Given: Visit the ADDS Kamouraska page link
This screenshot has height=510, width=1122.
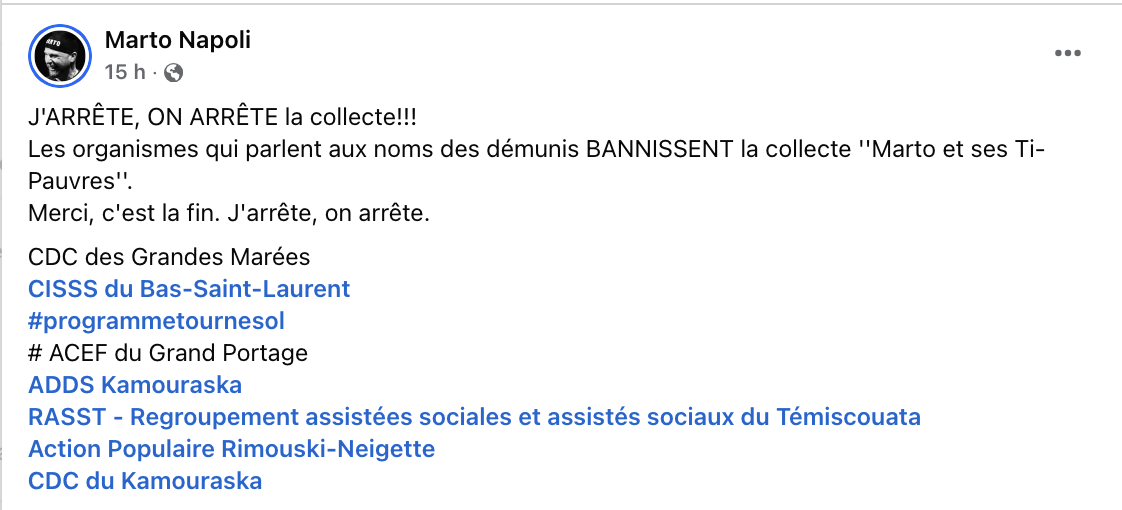Looking at the screenshot, I should click(x=135, y=385).
